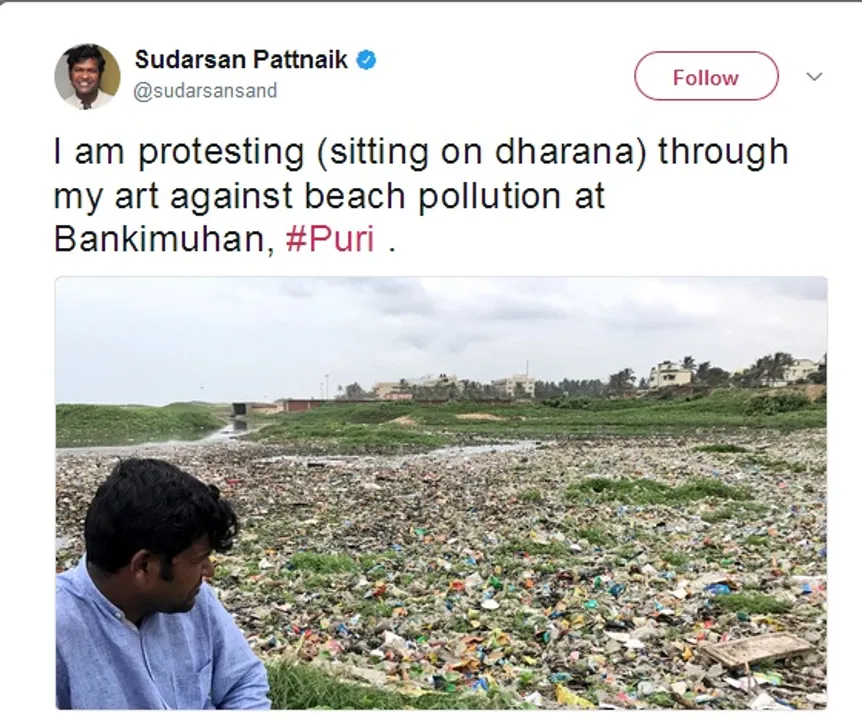862x720 pixels.
Task: Click the blue verified badge
Action: pos(367,60)
